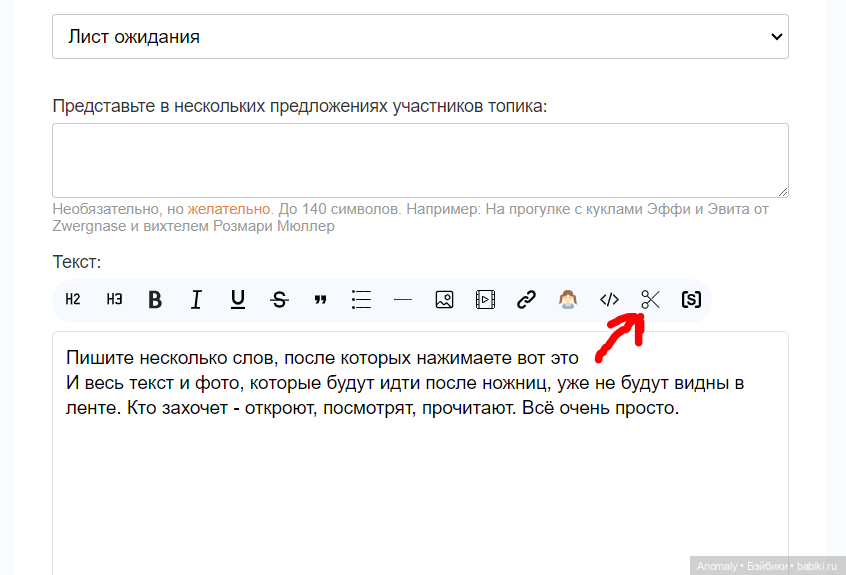Click inside the main text editor area

(420, 480)
